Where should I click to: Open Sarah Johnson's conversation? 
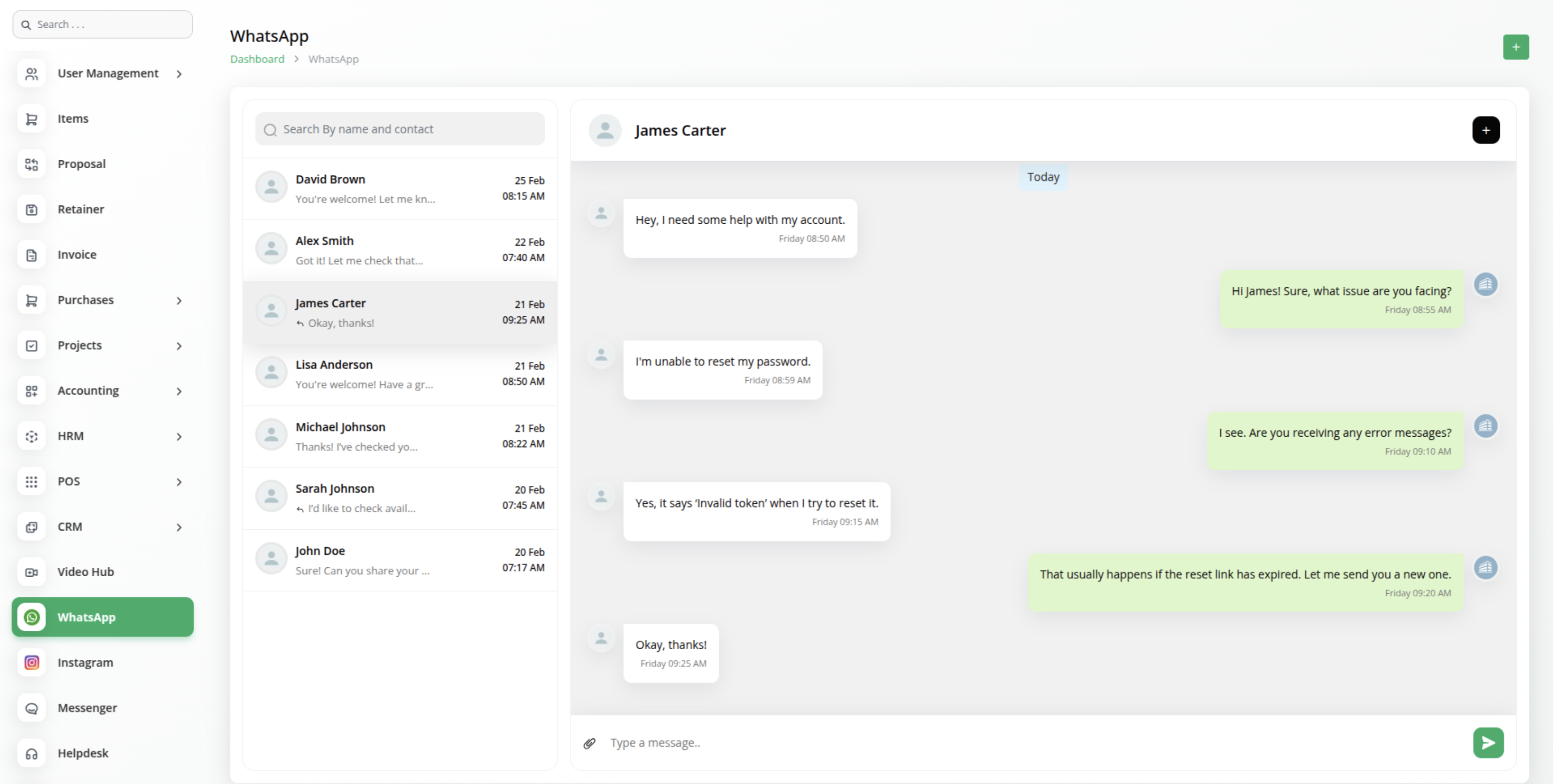pyautogui.click(x=400, y=498)
